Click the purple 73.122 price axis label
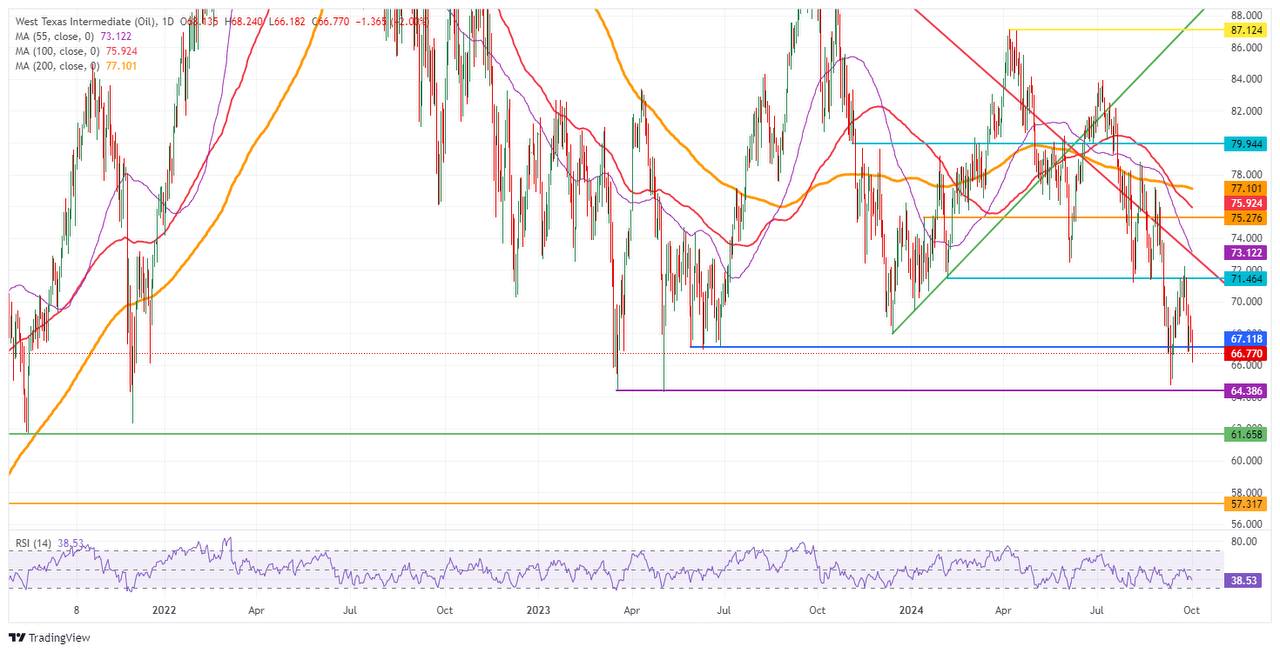This screenshot has width=1280, height=653. (x=1245, y=252)
